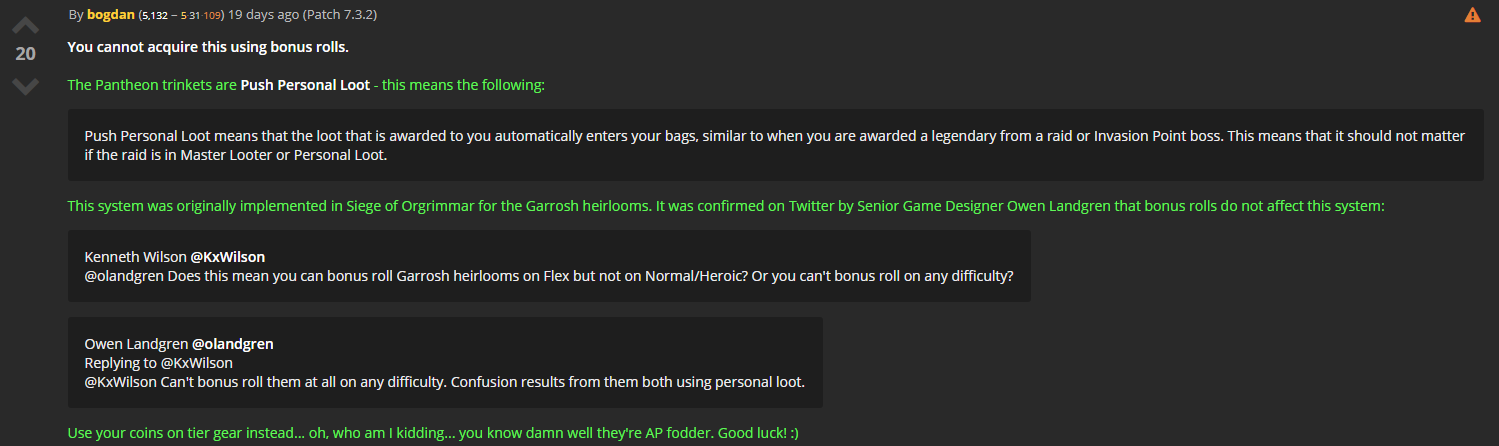Click '@olandgren' beside Owen Landgren's name
The width and height of the screenshot is (1499, 446).
click(x=233, y=344)
